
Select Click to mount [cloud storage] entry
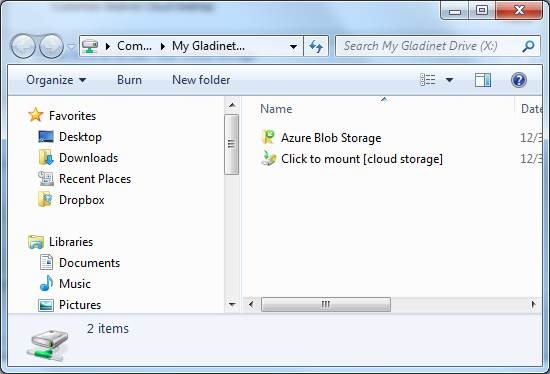[x=362, y=159]
